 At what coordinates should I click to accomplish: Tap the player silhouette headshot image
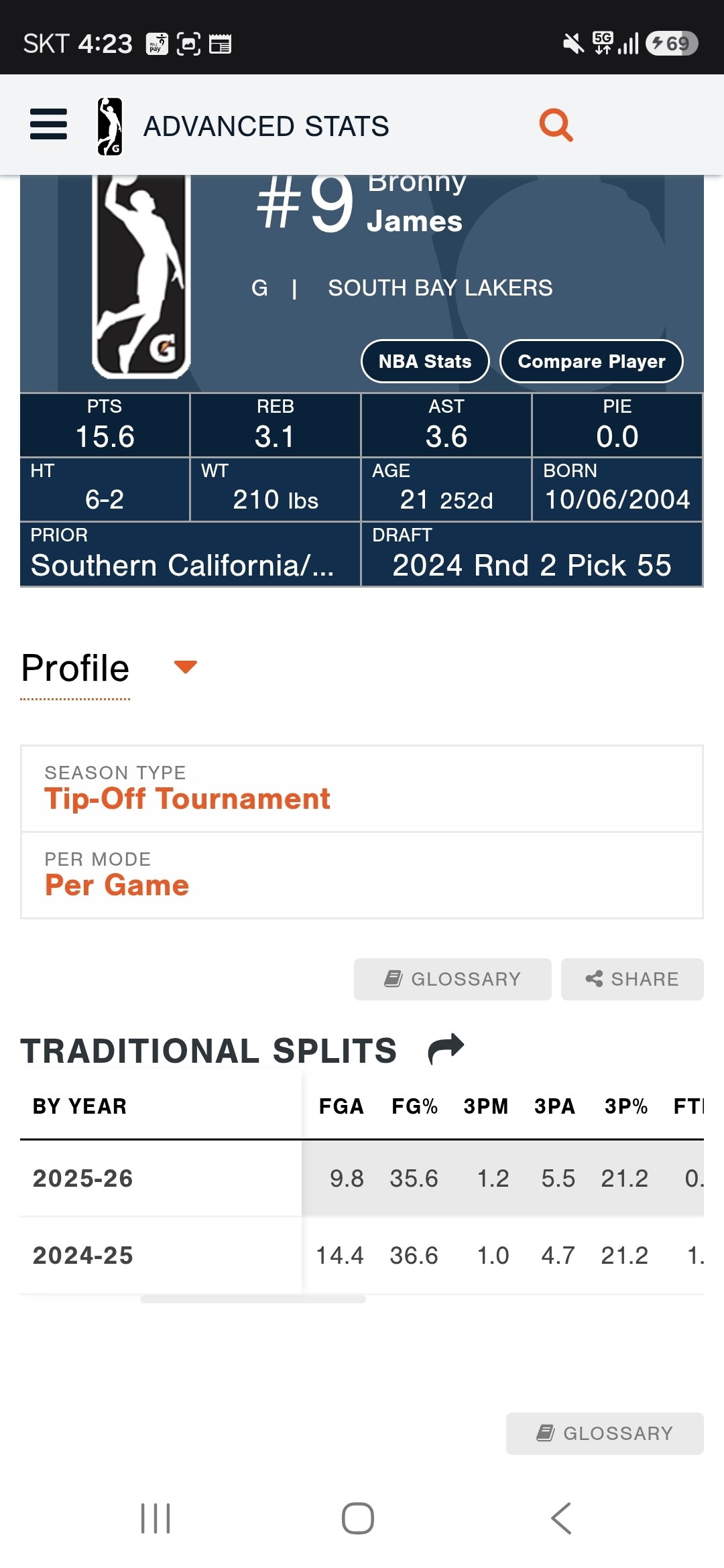(x=141, y=276)
